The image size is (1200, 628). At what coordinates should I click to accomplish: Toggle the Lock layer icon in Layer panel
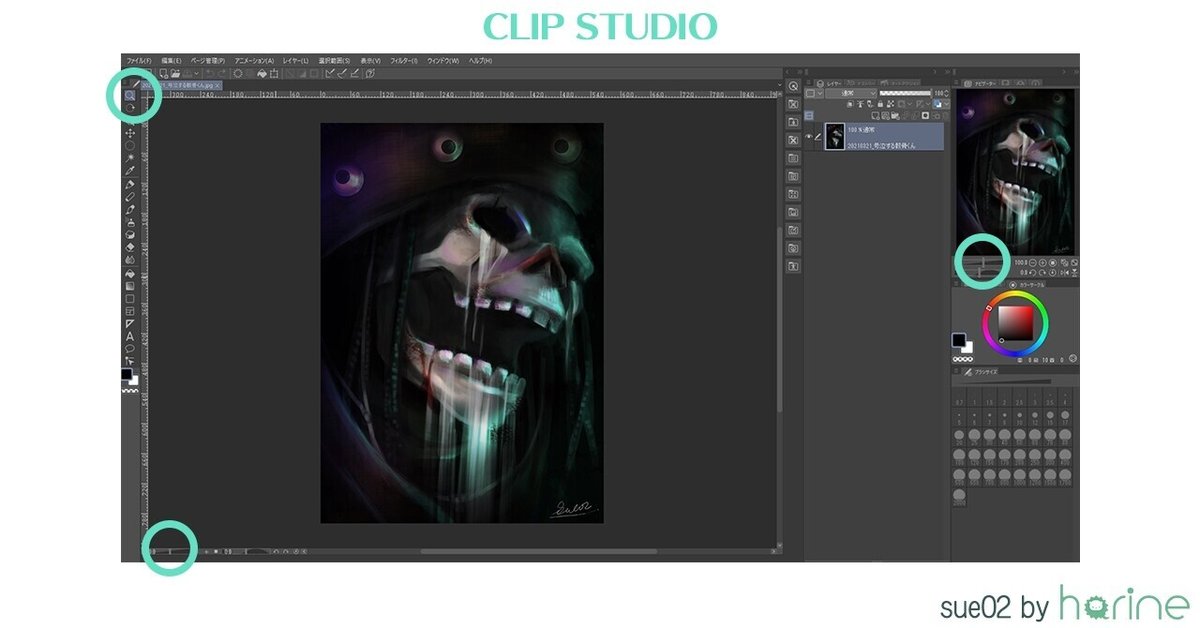[x=880, y=104]
